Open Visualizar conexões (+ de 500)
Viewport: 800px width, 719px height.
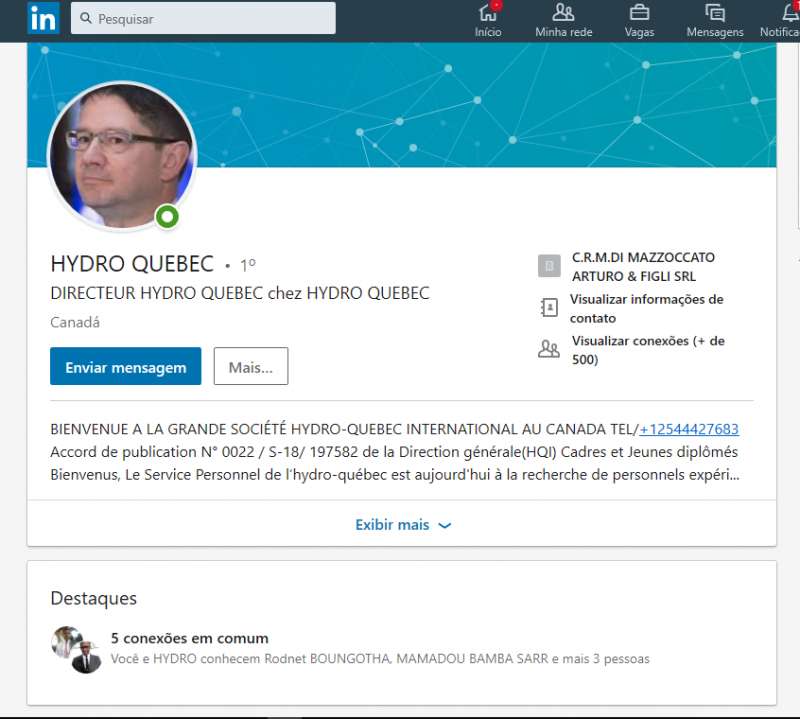click(x=648, y=350)
